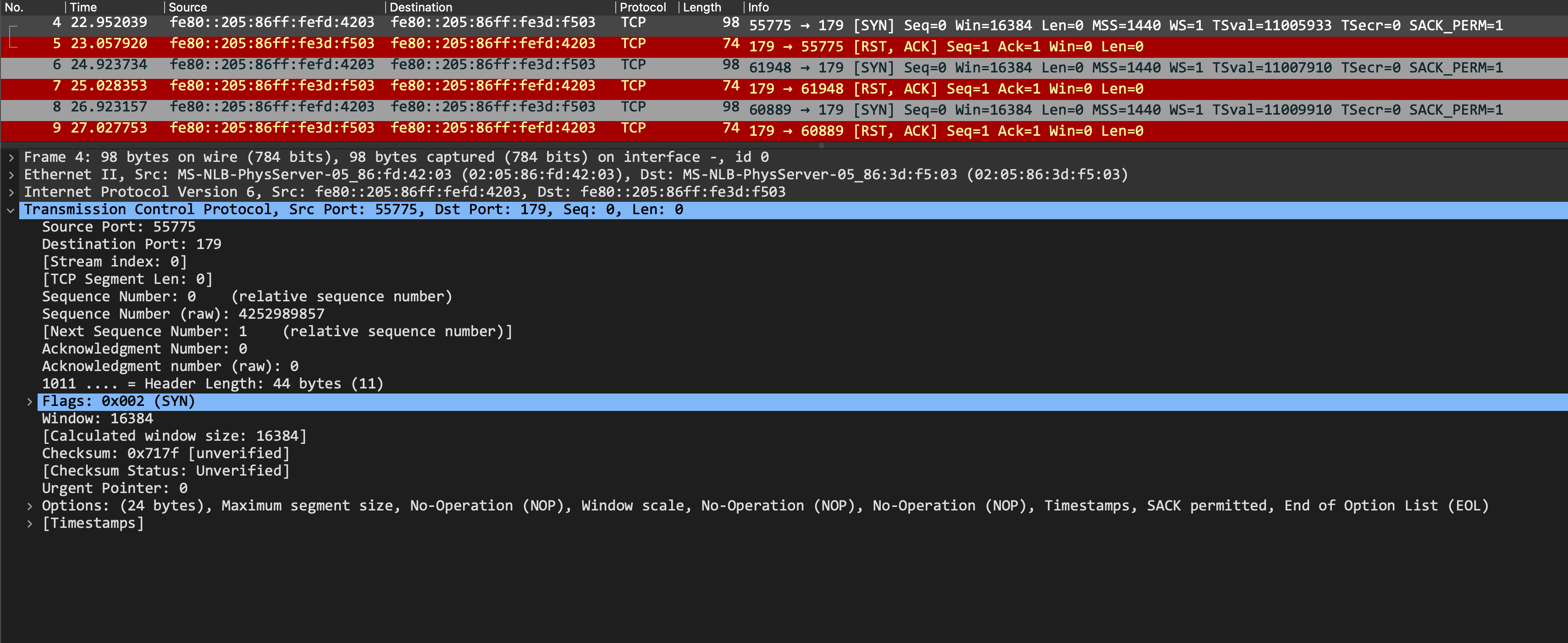
Task: Expand the Options field in TCP details
Action: pos(30,505)
